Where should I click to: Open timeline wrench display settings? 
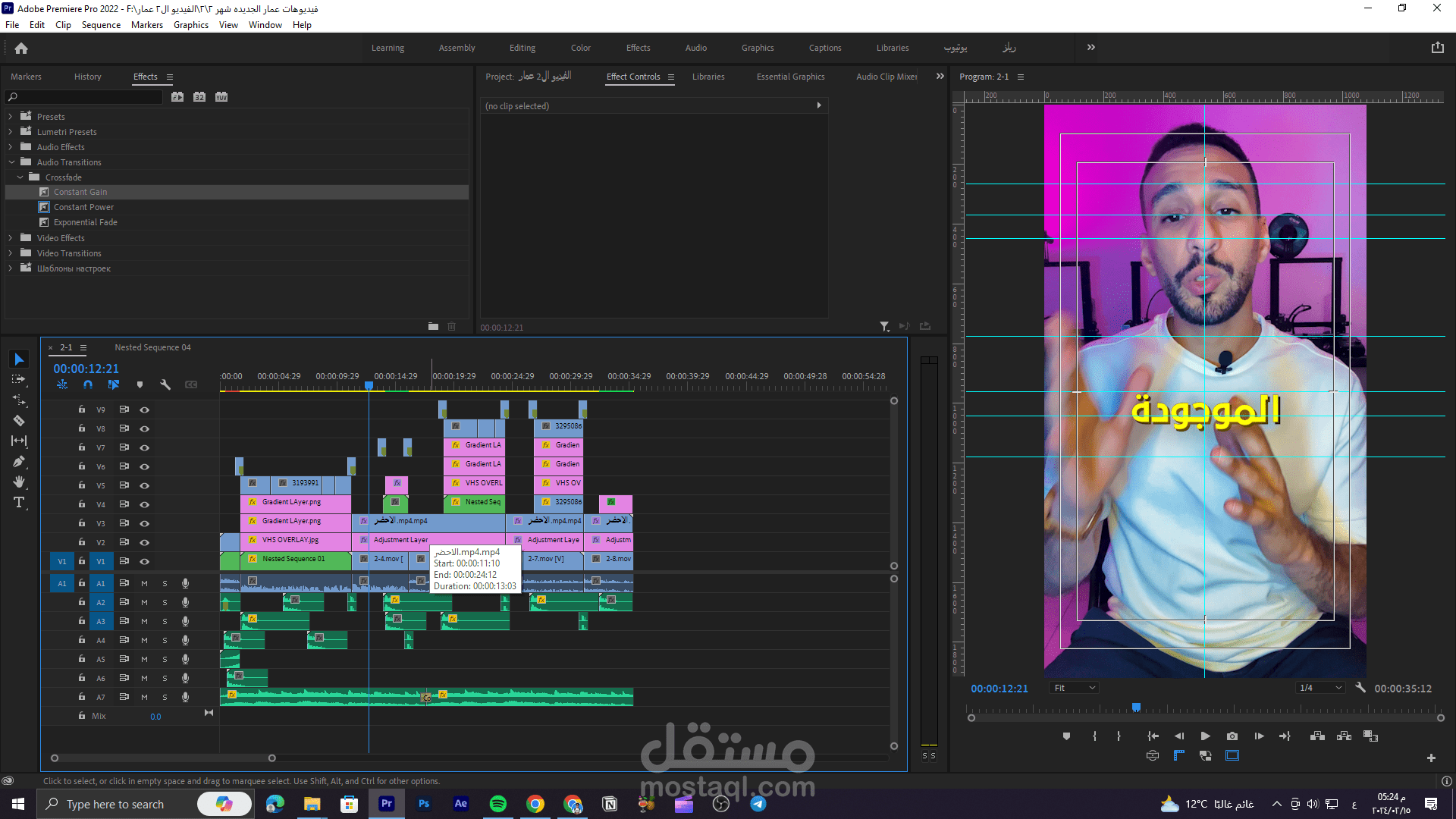[x=165, y=384]
